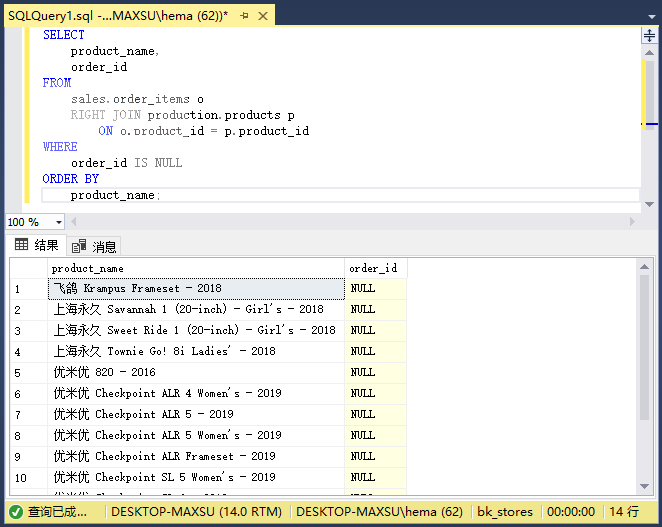Click the messages icon on 消息 tab
The image size is (662, 527).
(79, 246)
